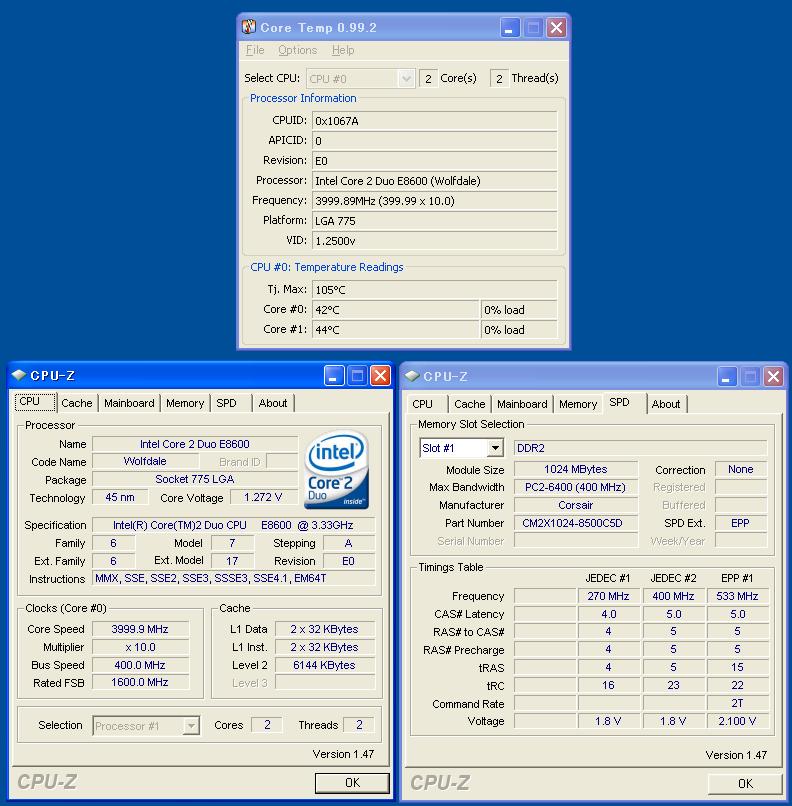This screenshot has width=792, height=806.
Task: Click the Core Temp app icon in title bar
Action: 249,27
